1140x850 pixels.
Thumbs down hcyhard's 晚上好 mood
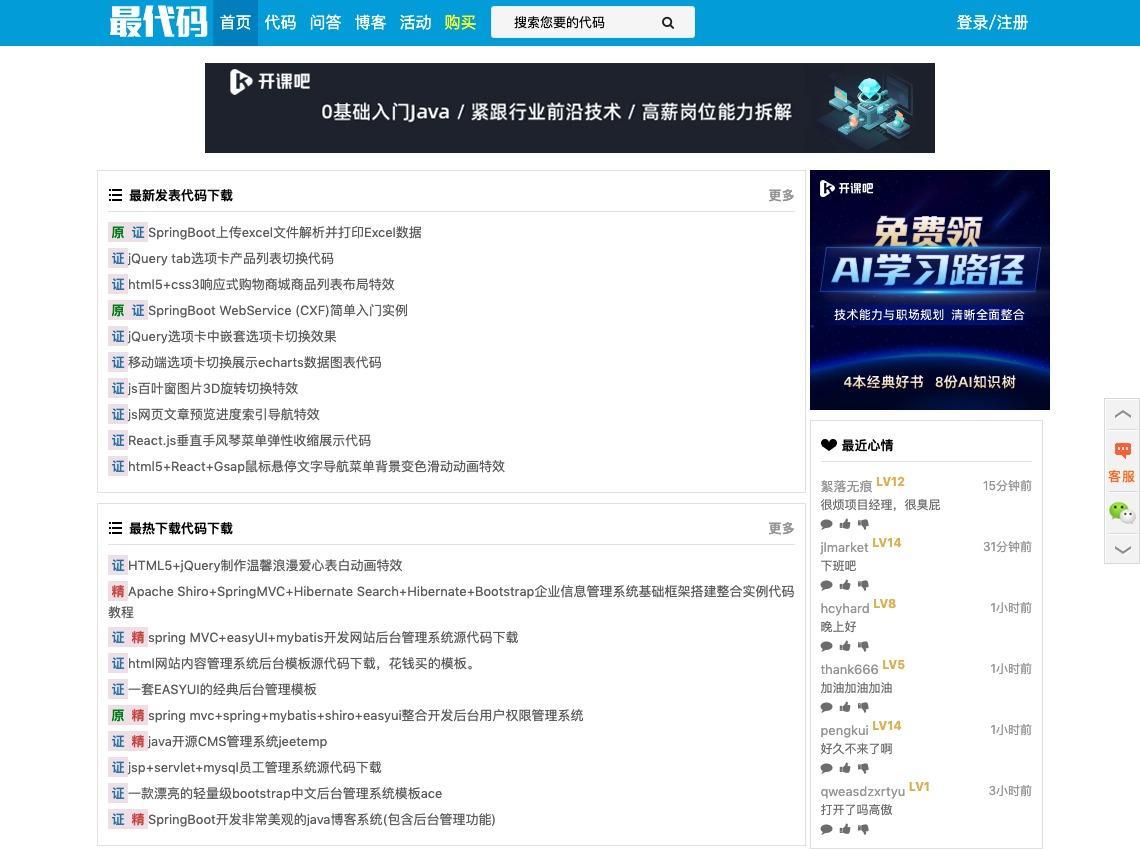pyautogui.click(x=864, y=646)
